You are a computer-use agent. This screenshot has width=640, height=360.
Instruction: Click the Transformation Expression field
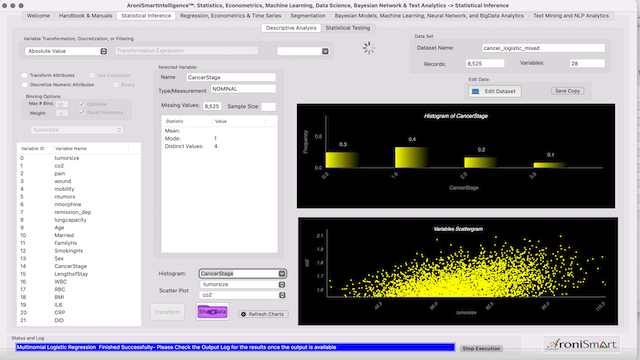click(x=187, y=51)
